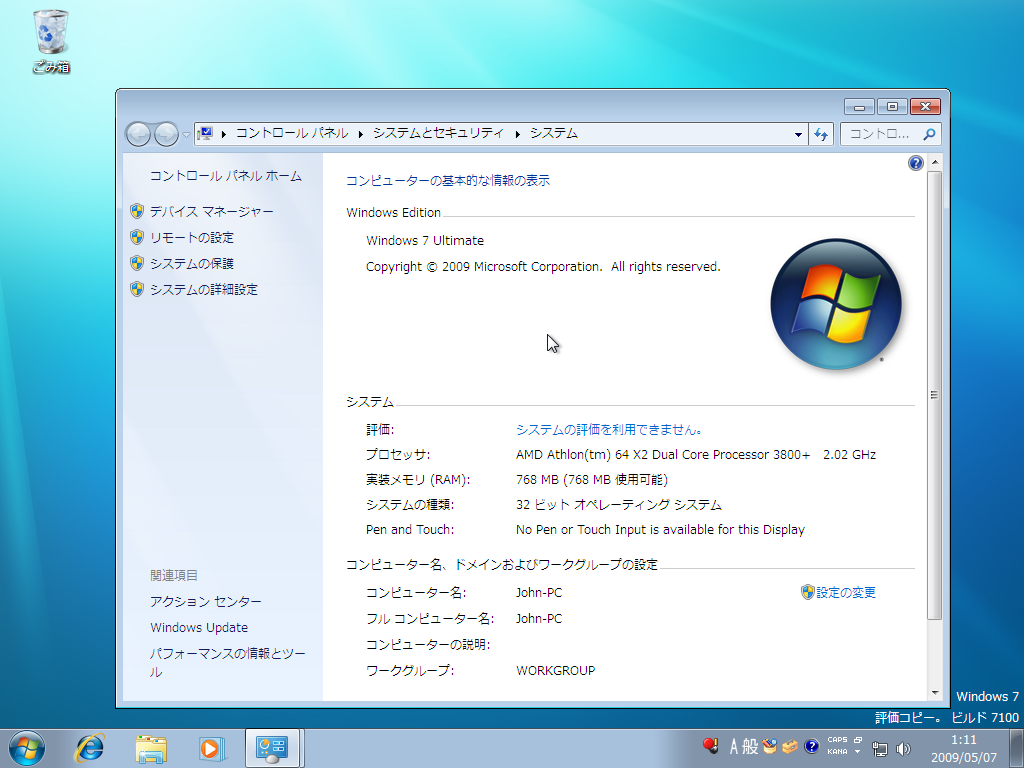This screenshot has height=768, width=1024.
Task: Select the "WORKGROUP" value
Action: 556,671
